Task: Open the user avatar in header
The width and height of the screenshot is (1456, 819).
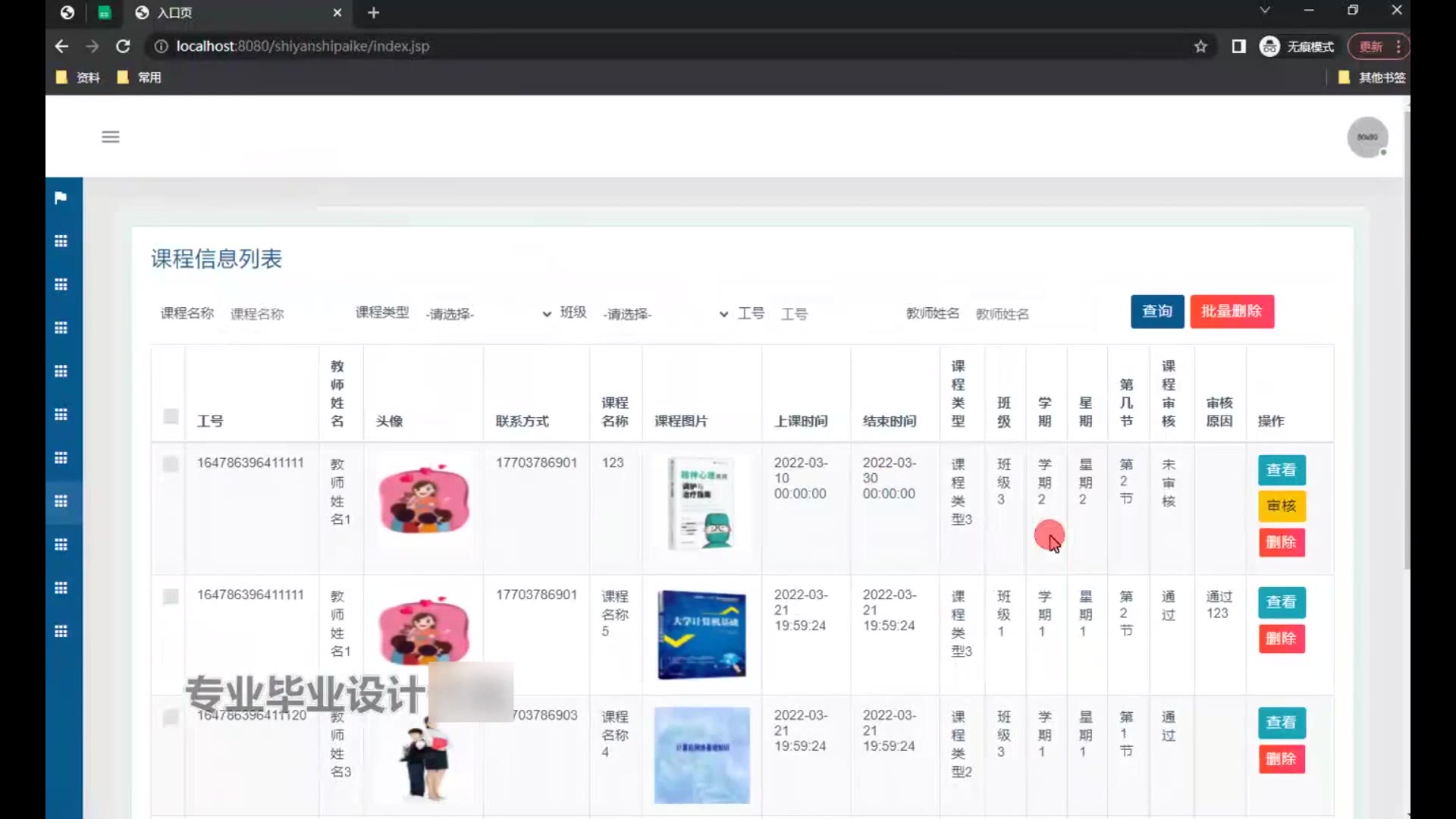Action: (1367, 137)
